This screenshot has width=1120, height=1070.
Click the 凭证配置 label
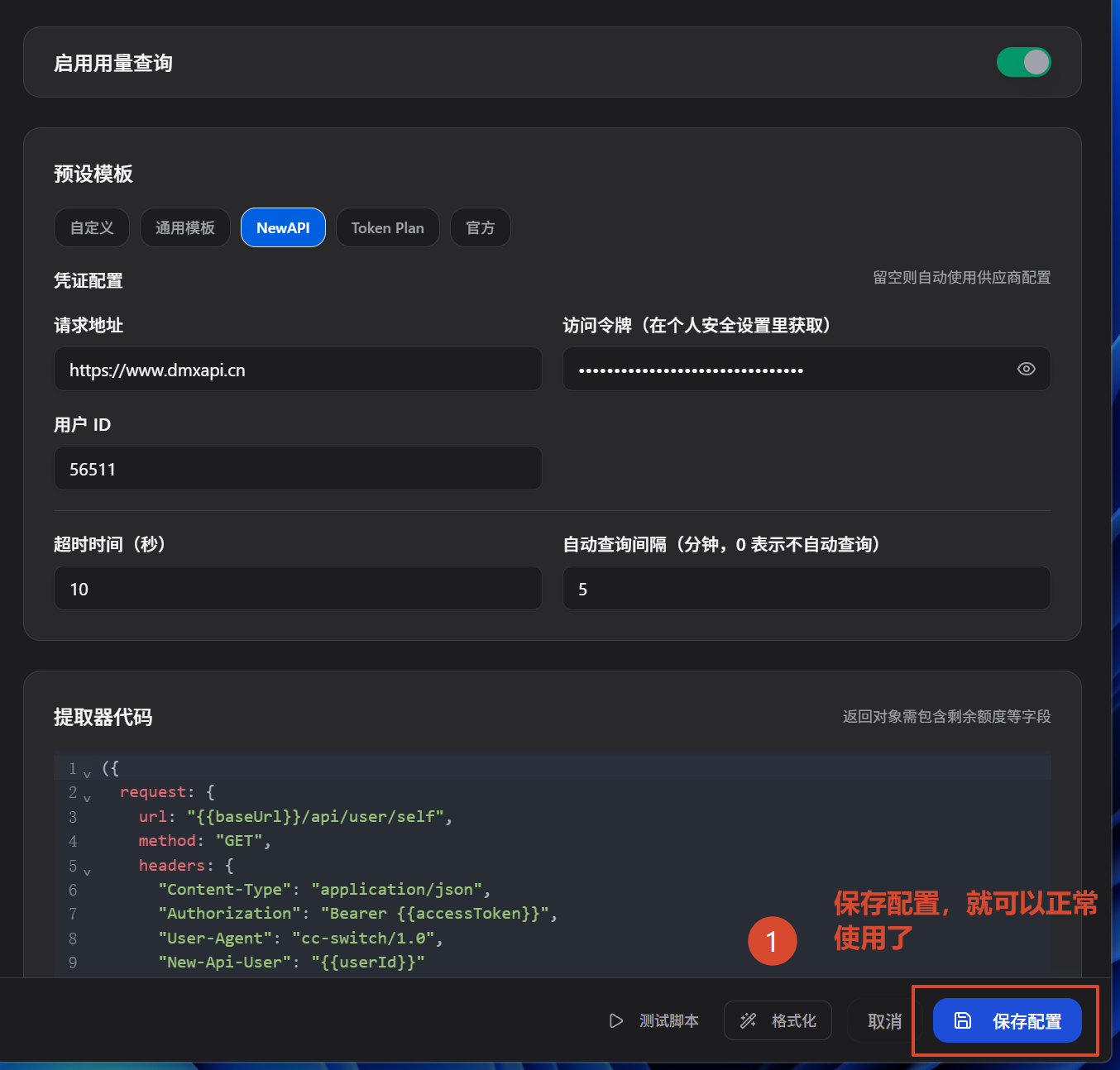[x=89, y=280]
